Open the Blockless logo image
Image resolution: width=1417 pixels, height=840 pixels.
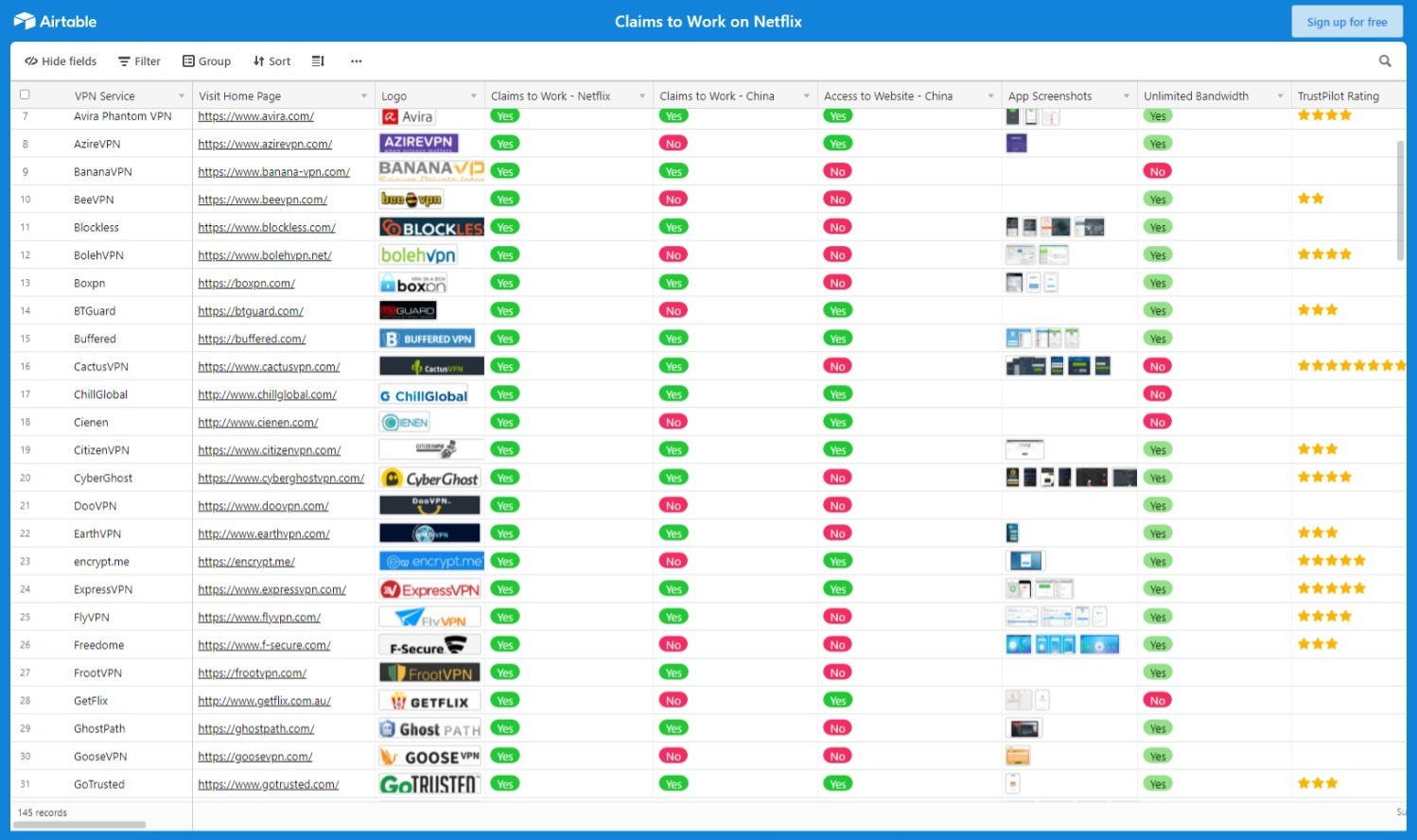[x=431, y=227]
